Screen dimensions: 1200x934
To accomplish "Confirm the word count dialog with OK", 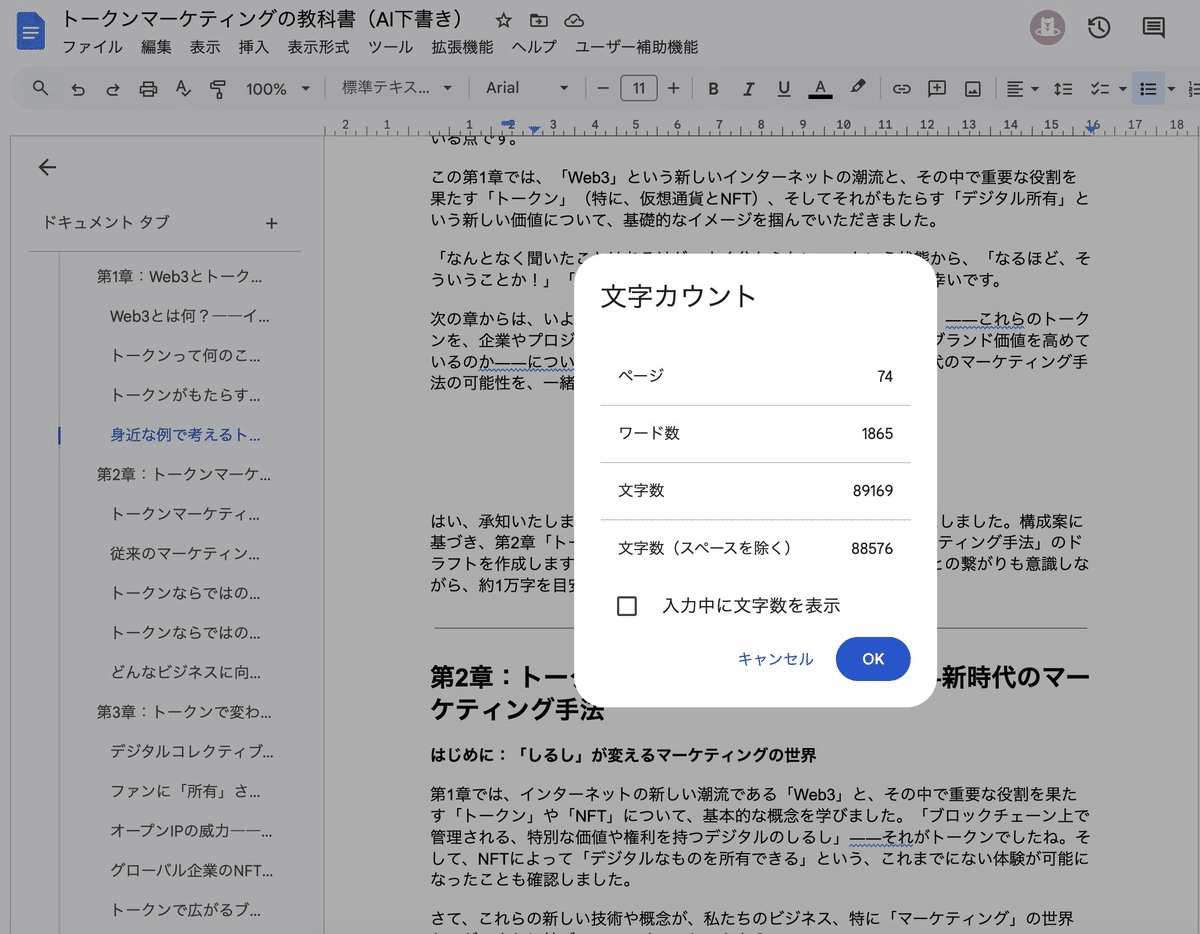I will click(x=872, y=659).
